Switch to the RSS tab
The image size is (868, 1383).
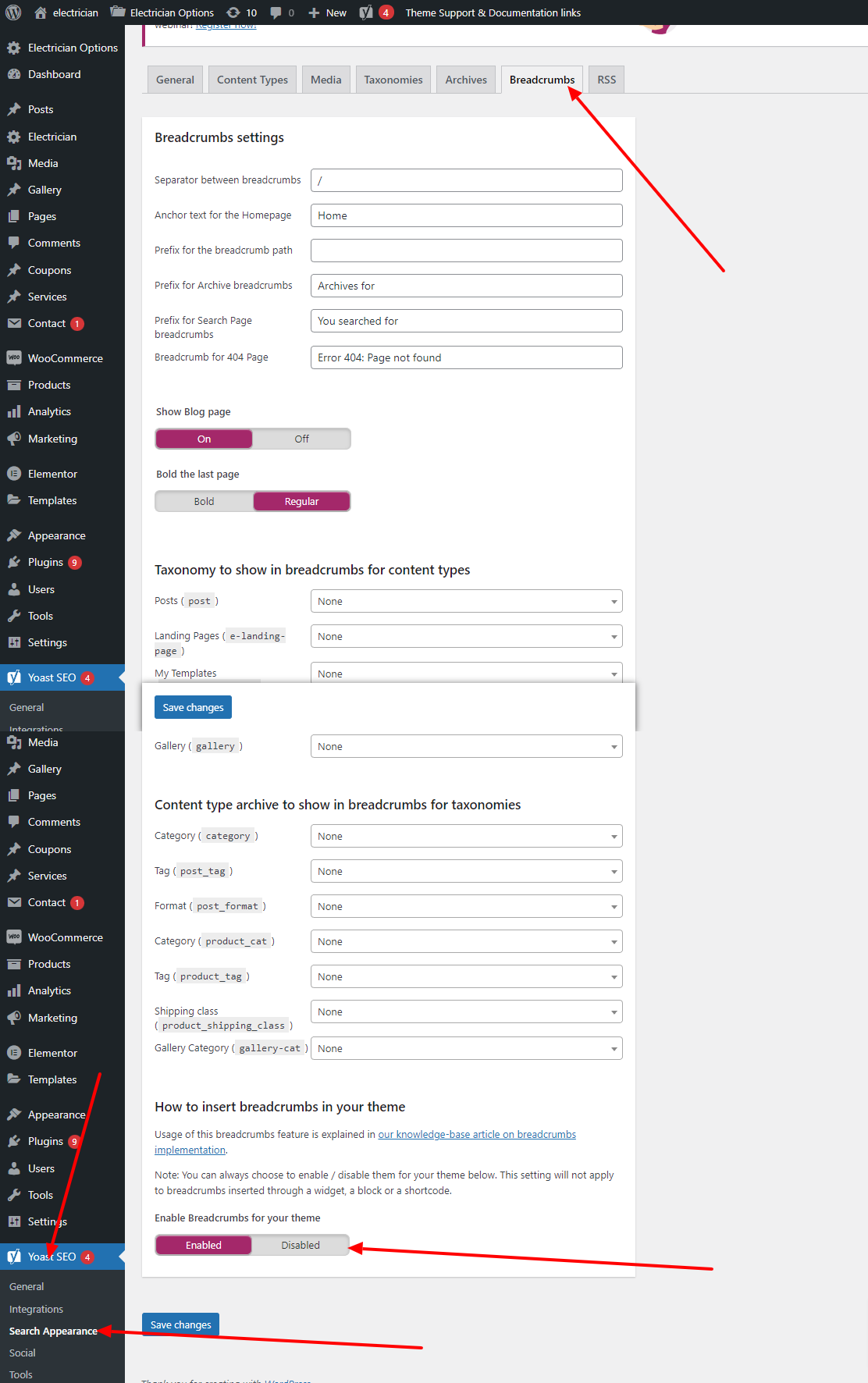tap(607, 80)
